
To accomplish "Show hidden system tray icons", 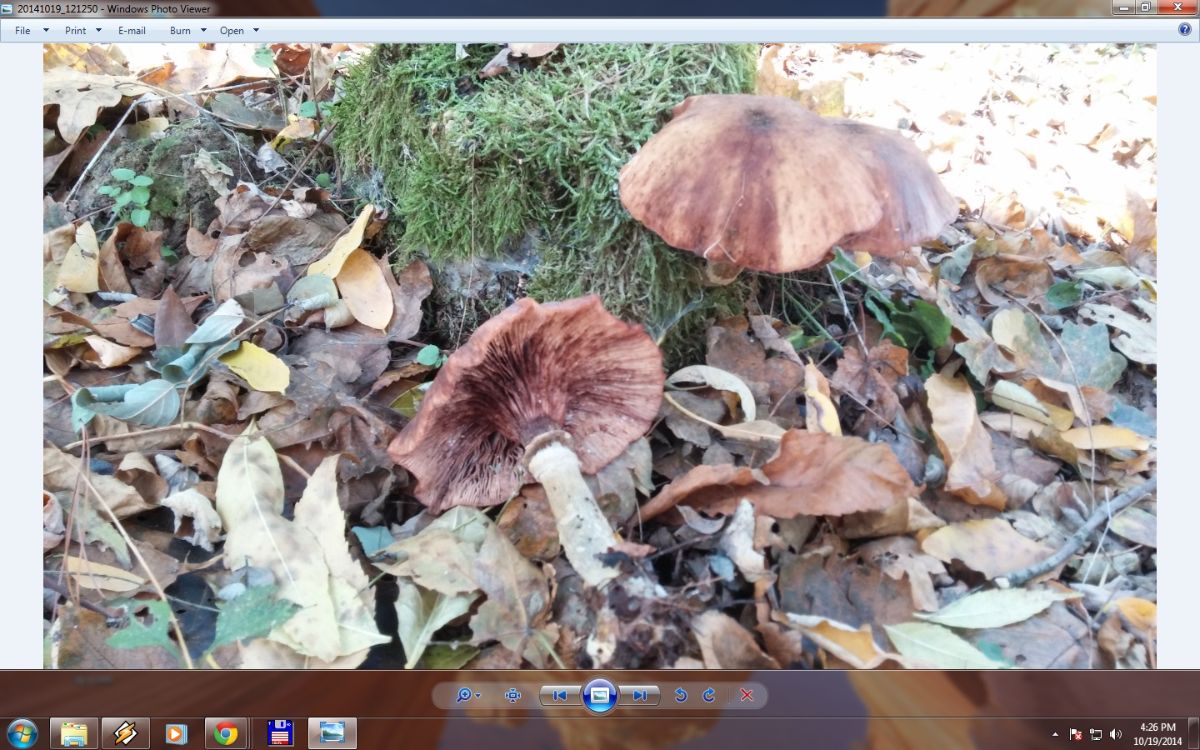I will [1055, 734].
